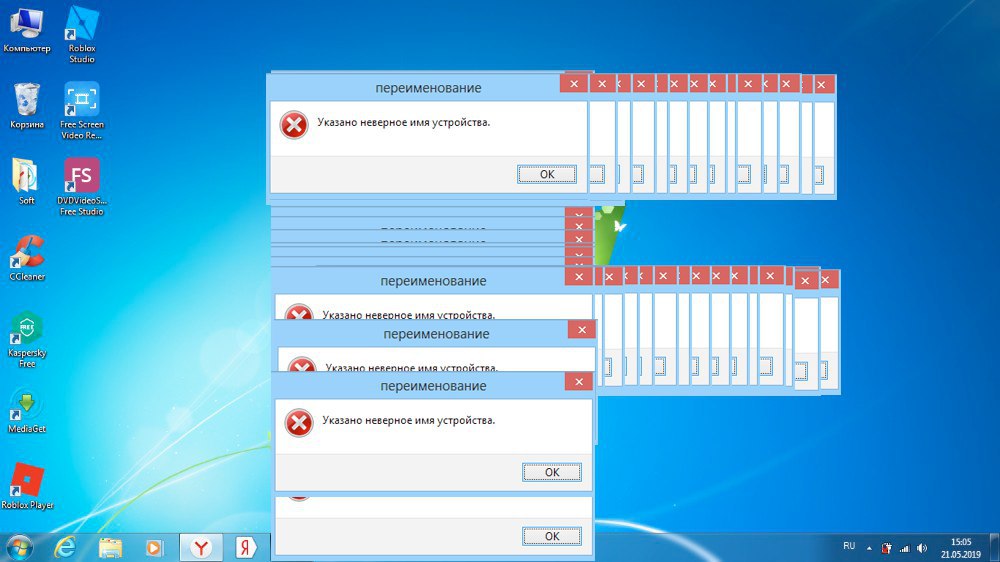Open DVDVideoSoft Free Studio shortcut
Viewport: 1000px width, 562px height.
click(x=82, y=176)
